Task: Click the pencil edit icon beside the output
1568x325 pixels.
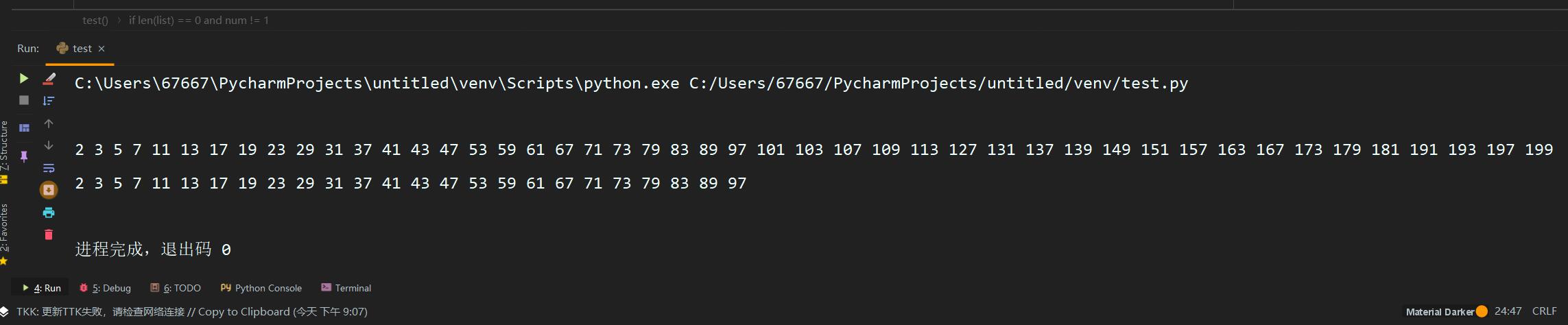Action: pyautogui.click(x=49, y=79)
